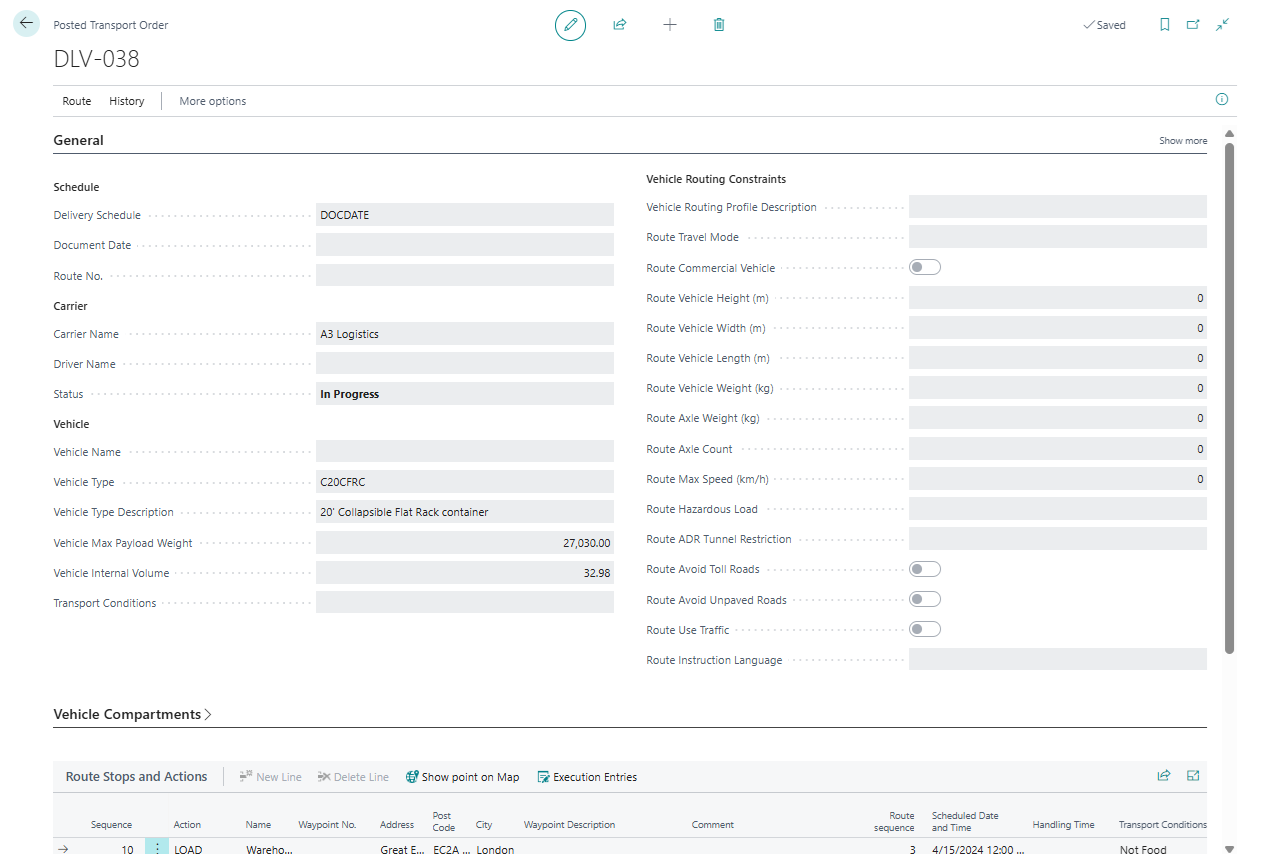
Task: Click the back arrow button
Action: 26,24
